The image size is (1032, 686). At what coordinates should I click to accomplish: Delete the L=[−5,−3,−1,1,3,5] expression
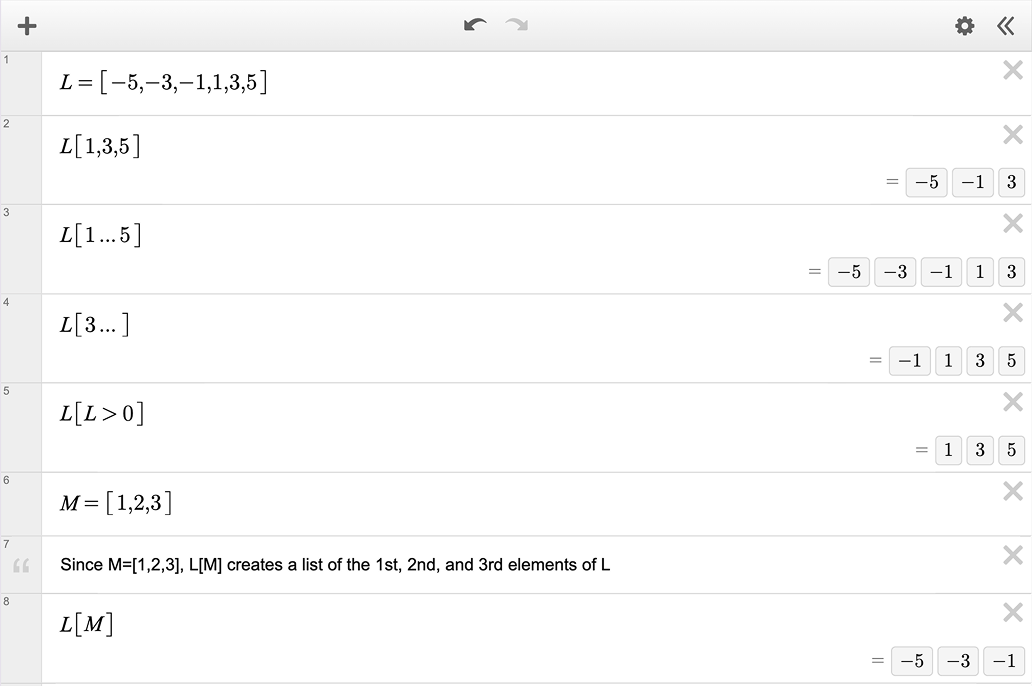(x=1012, y=70)
